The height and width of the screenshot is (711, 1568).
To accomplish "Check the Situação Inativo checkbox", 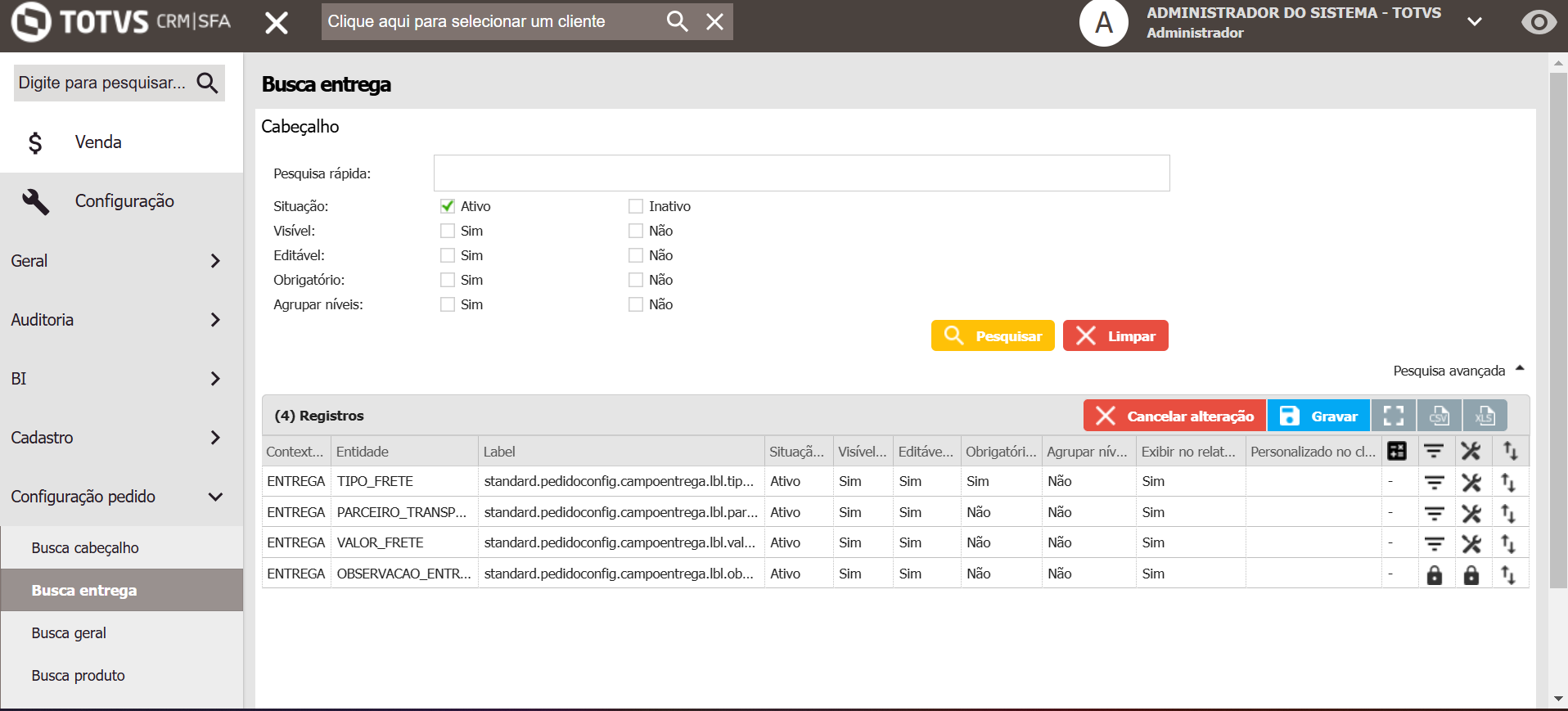I will coord(636,206).
